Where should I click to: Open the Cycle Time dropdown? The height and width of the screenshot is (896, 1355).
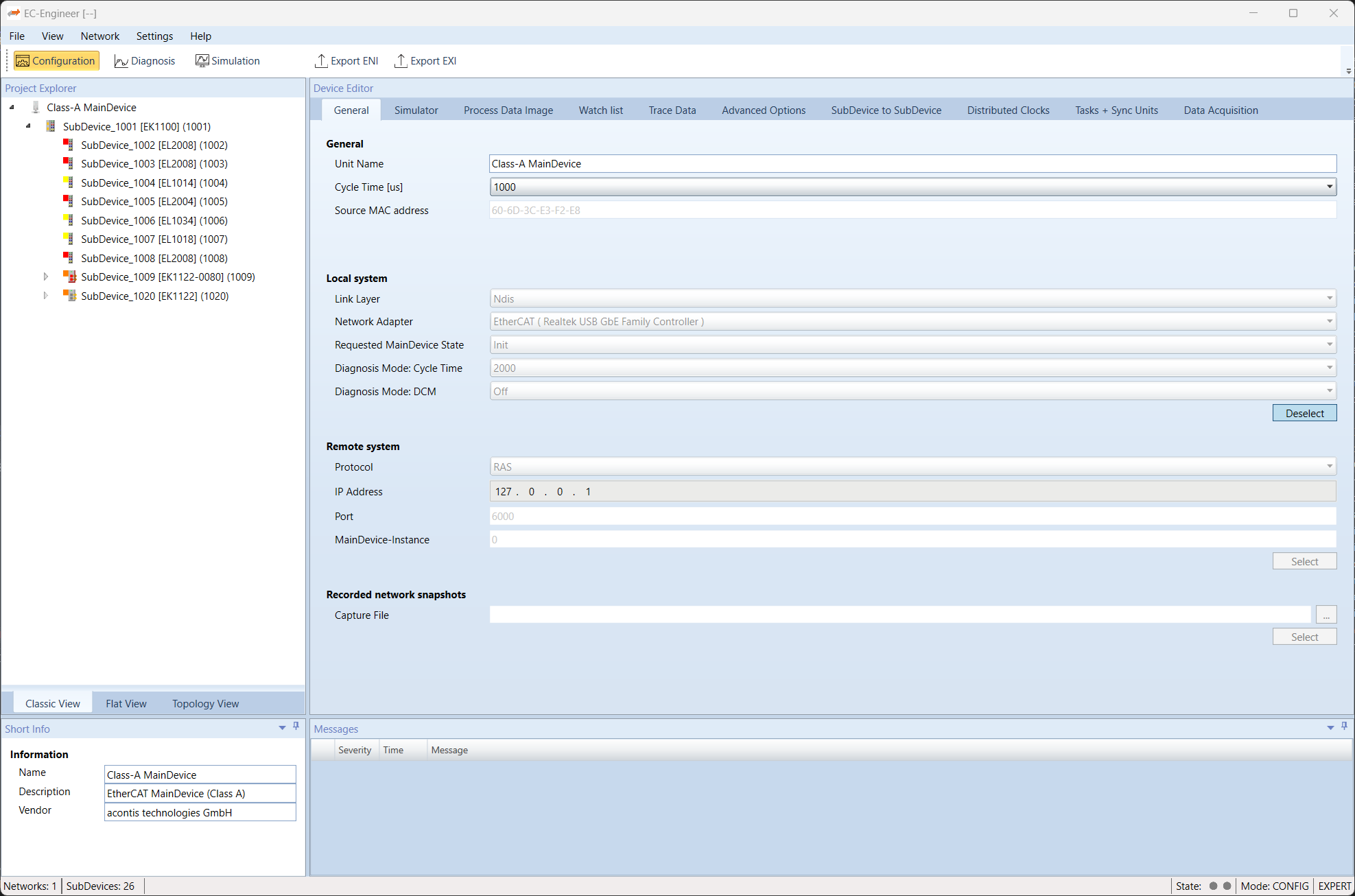pos(1329,187)
